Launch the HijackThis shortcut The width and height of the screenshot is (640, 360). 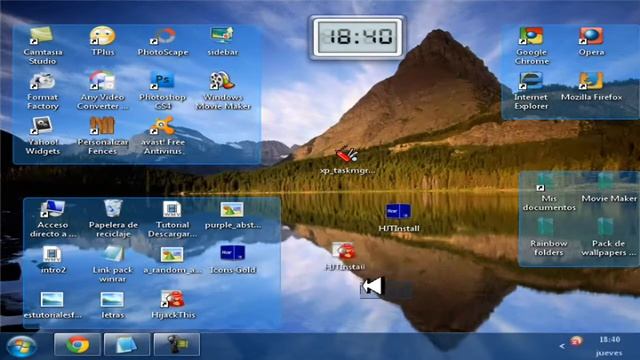pyautogui.click(x=173, y=304)
